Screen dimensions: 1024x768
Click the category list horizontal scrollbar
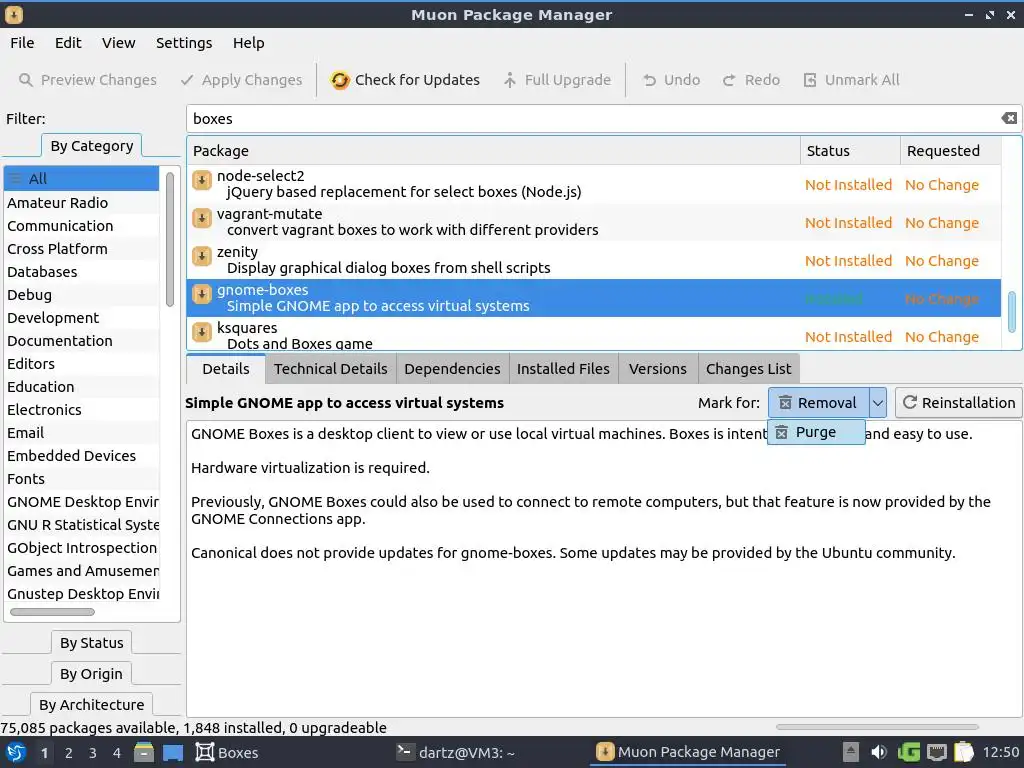[x=52, y=612]
